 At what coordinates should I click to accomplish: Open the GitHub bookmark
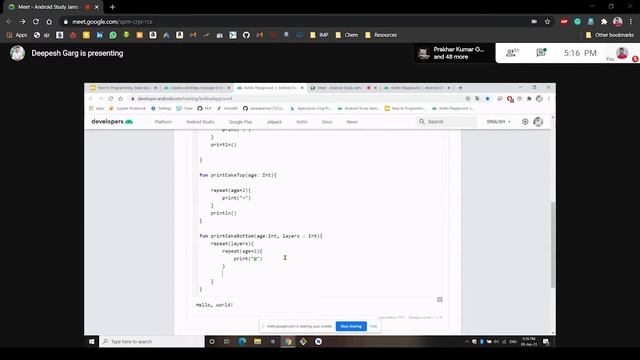pos(246,35)
